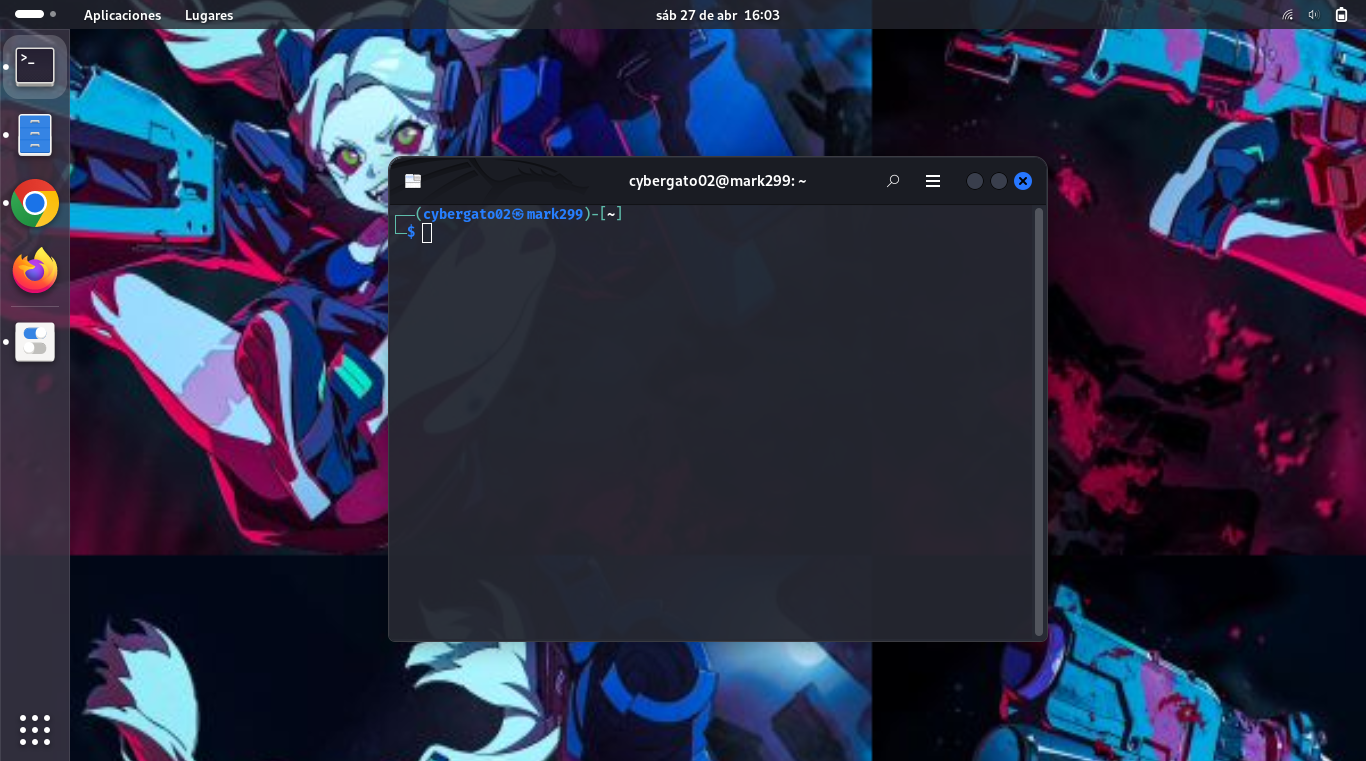
Task: Launch Firefox from the dock
Action: click(35, 271)
